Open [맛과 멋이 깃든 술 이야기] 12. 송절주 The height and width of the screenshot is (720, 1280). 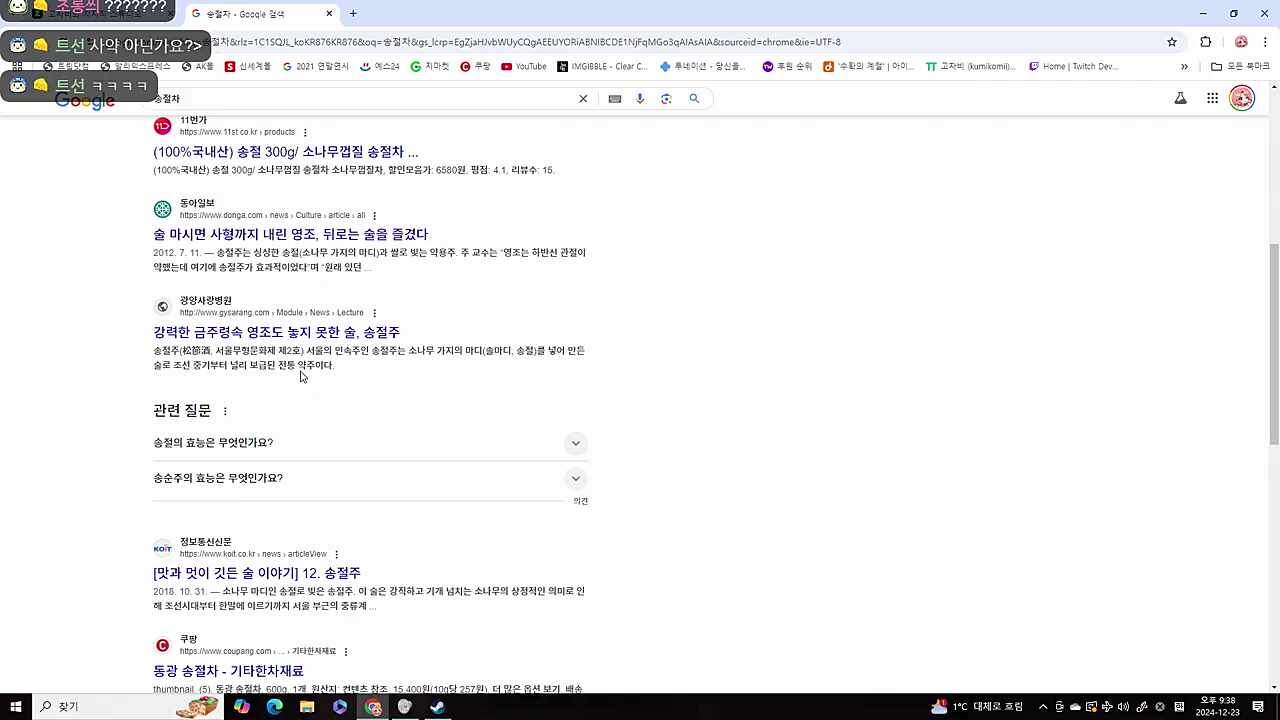tap(257, 573)
